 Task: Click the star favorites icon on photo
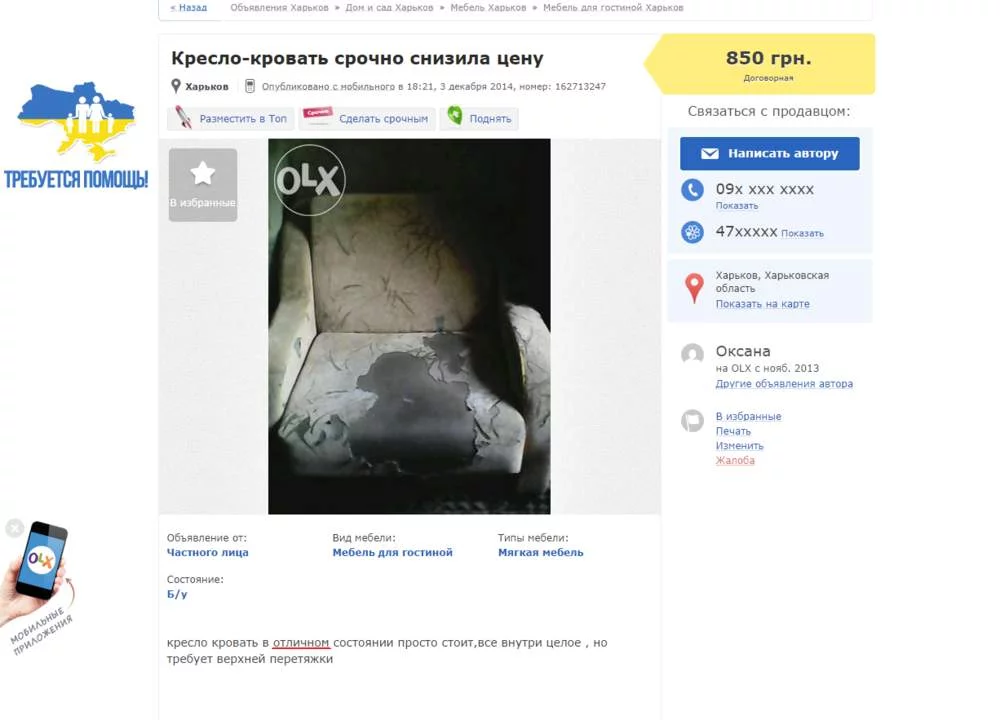pos(202,173)
